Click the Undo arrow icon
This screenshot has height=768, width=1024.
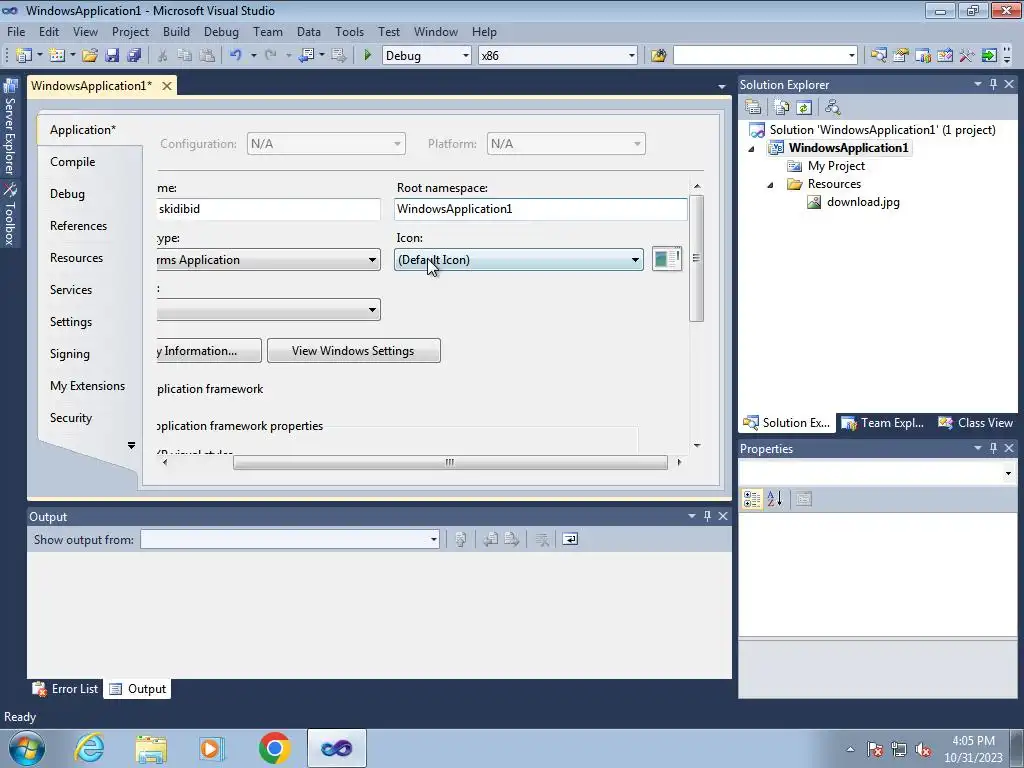[236, 56]
